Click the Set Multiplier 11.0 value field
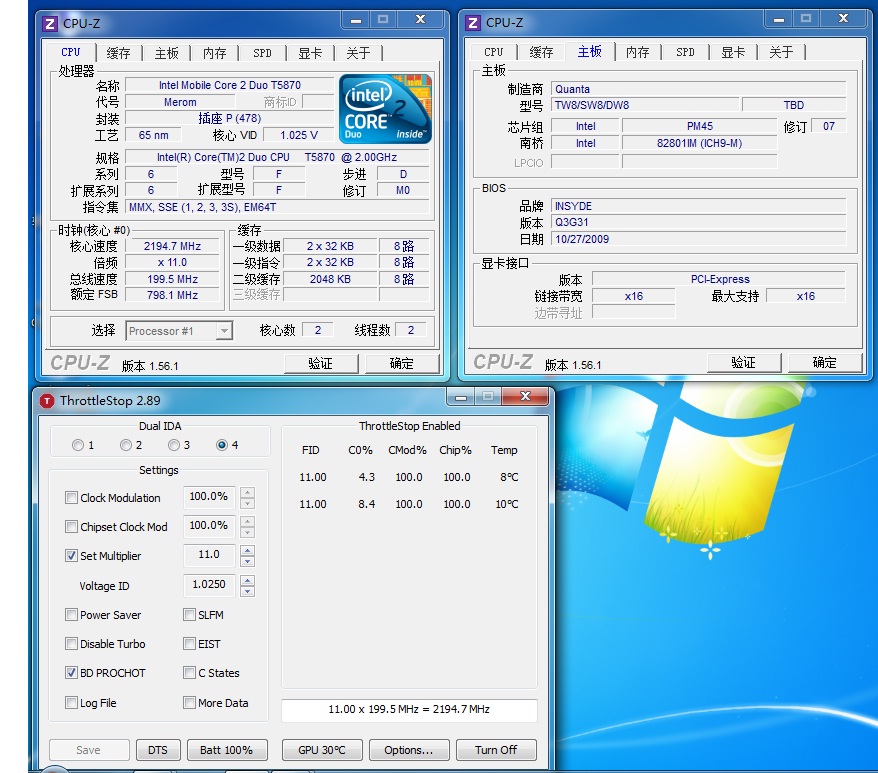Image resolution: width=878 pixels, height=773 pixels. click(209, 555)
